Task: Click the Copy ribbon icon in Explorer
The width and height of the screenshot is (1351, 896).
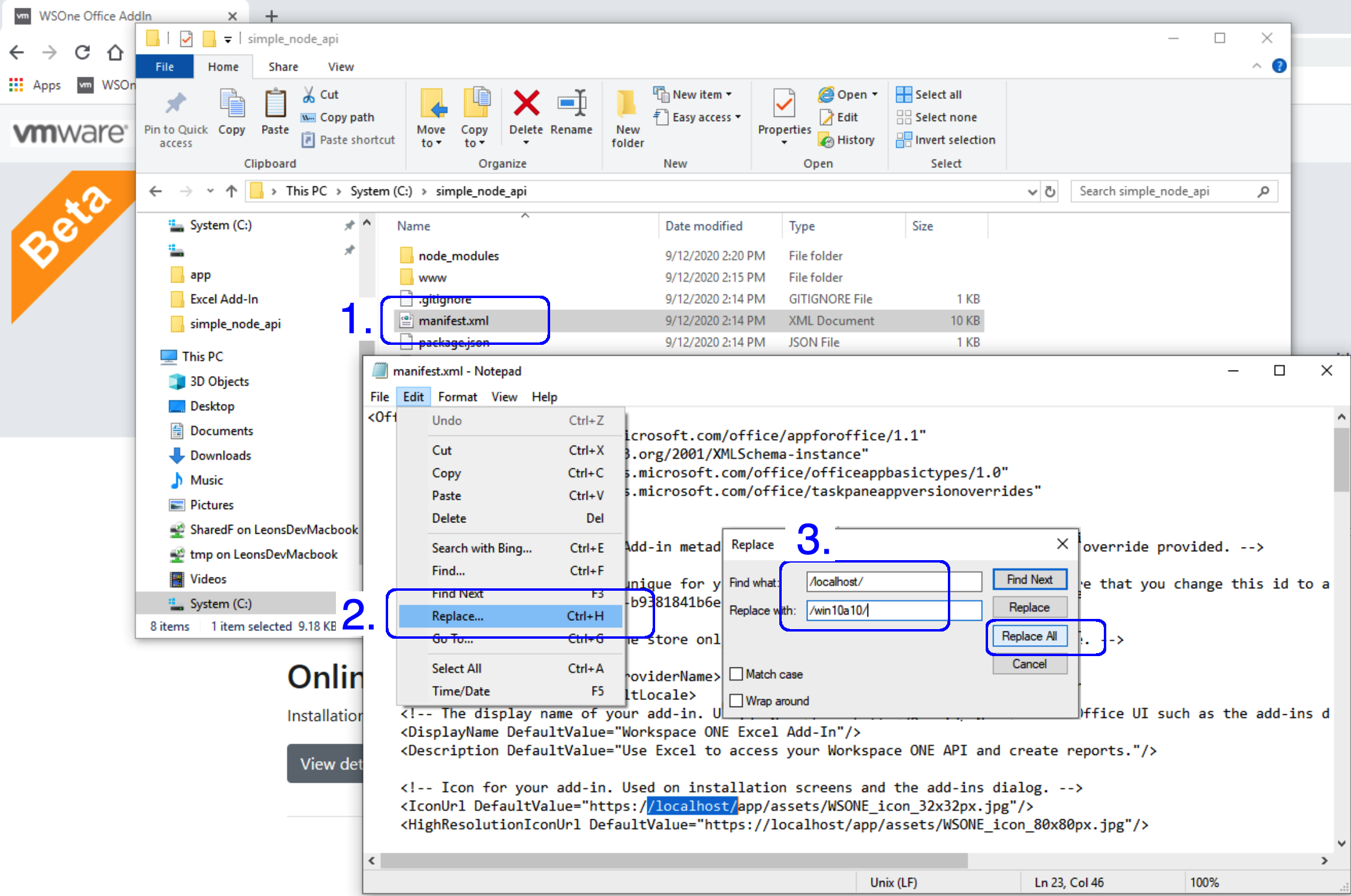Action: pyautogui.click(x=232, y=104)
